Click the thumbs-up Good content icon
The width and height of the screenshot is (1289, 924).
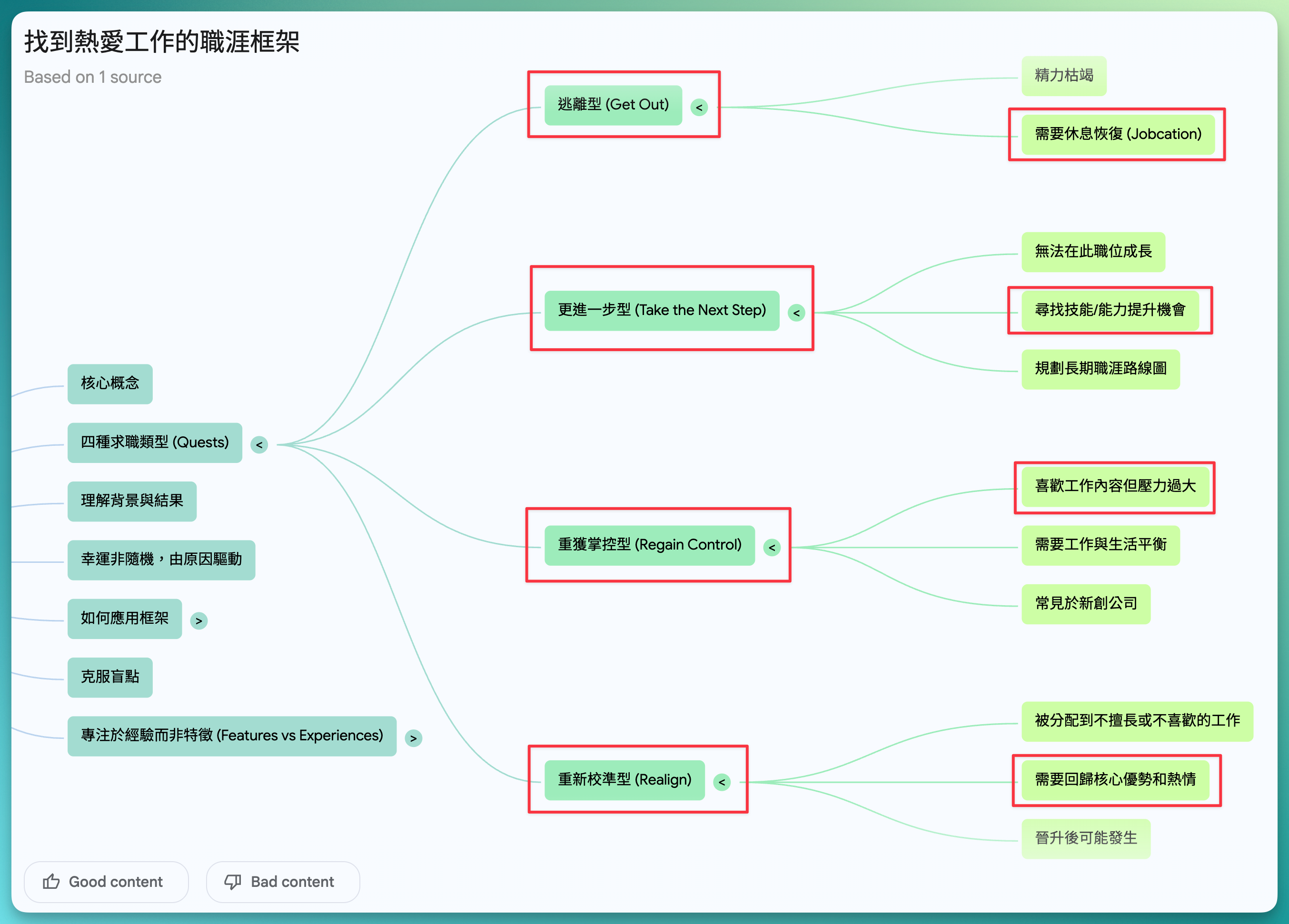[51, 881]
